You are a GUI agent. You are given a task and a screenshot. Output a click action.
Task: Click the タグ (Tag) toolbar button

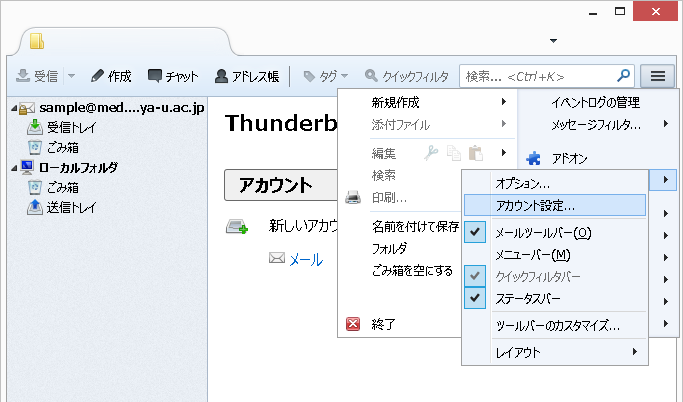[x=325, y=76]
